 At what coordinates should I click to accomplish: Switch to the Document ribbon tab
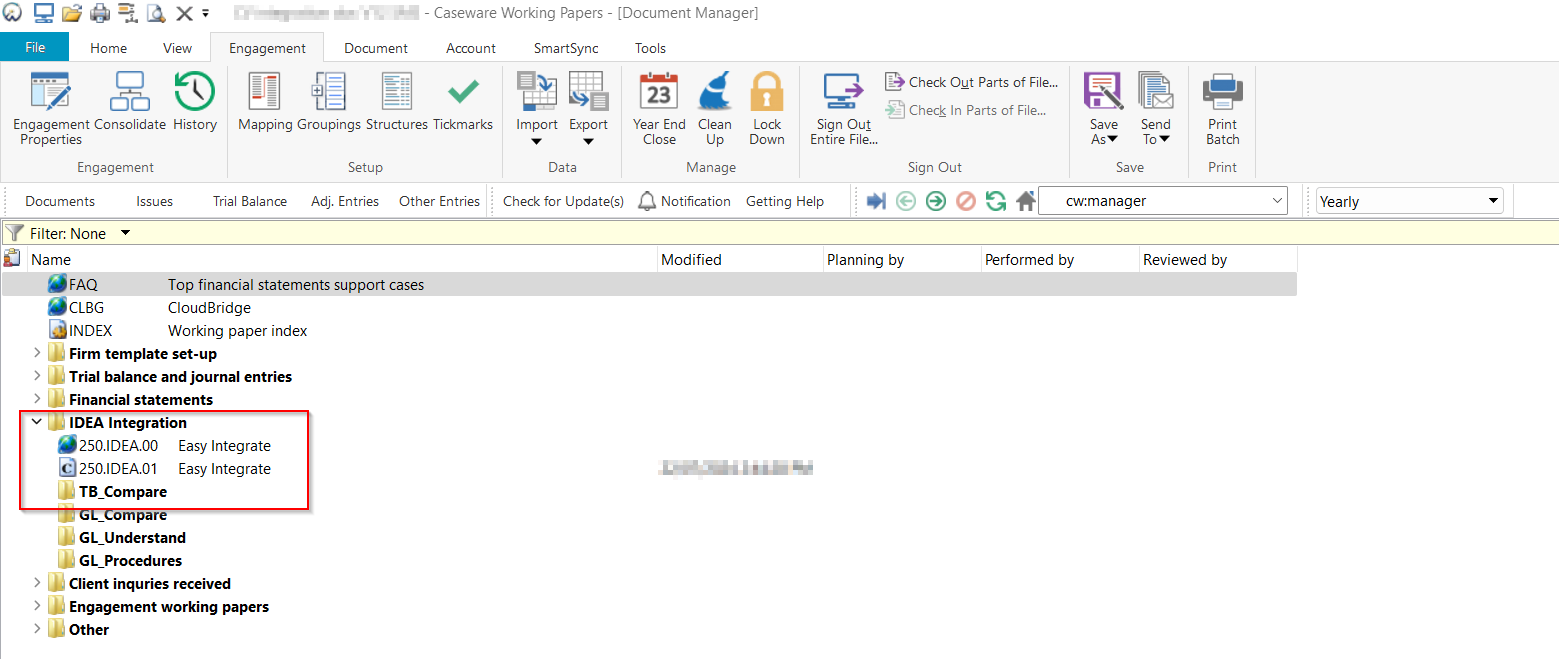tap(376, 48)
